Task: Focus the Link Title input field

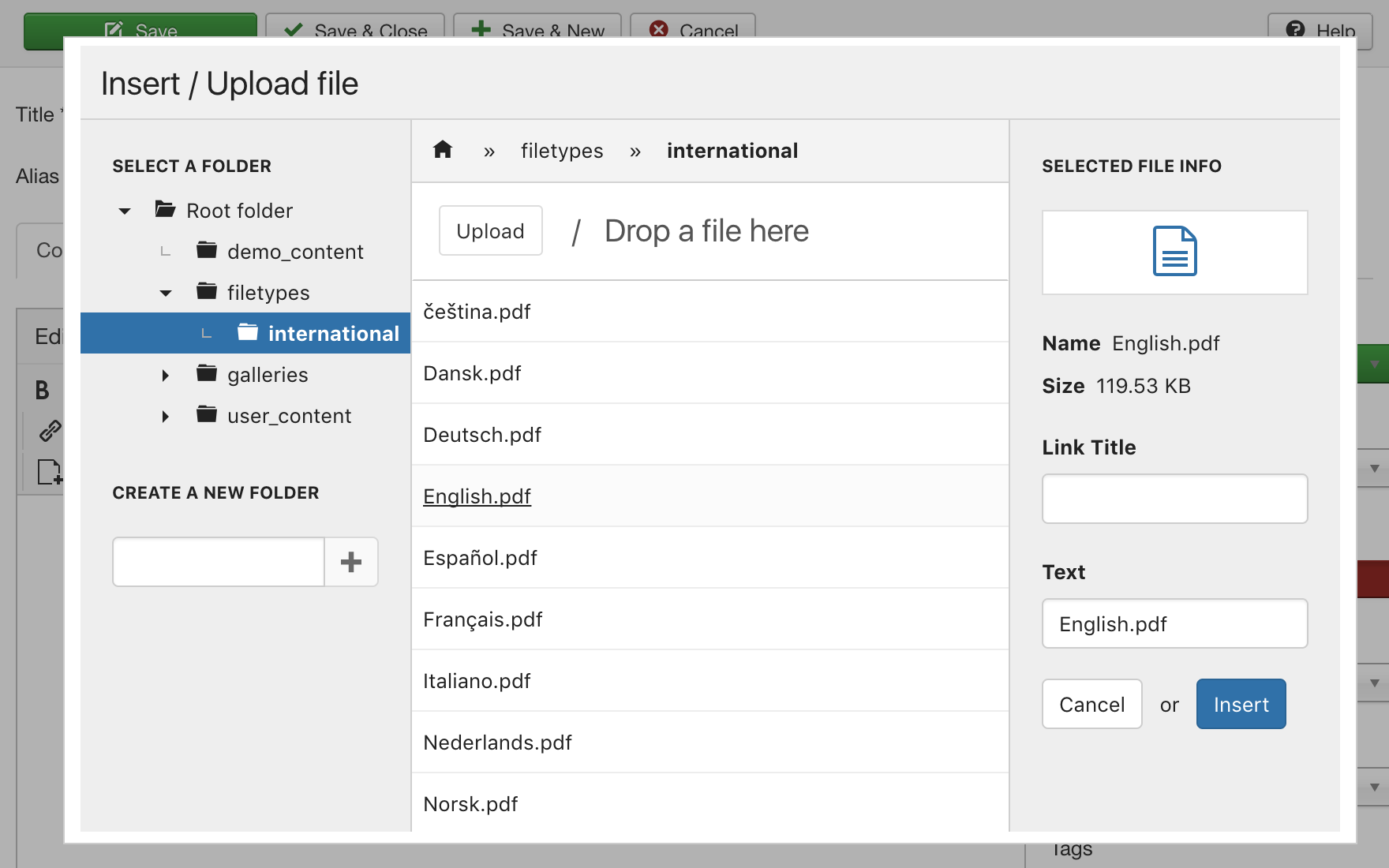Action: pos(1174,499)
